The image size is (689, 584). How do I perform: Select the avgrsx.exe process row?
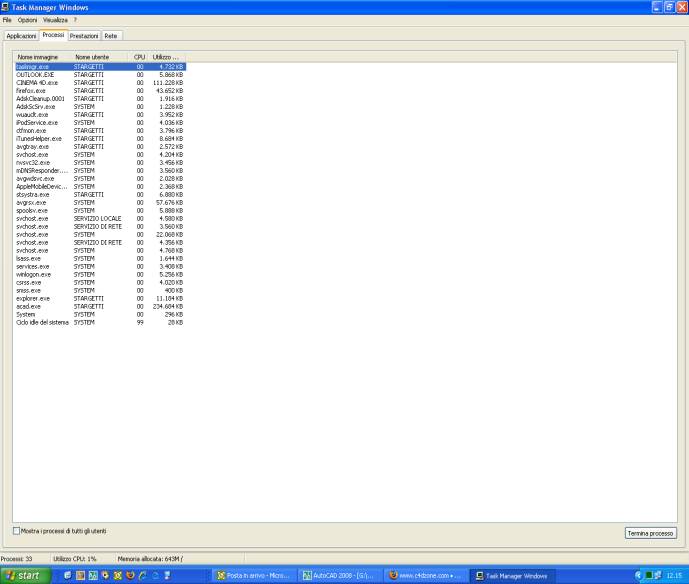click(x=100, y=203)
